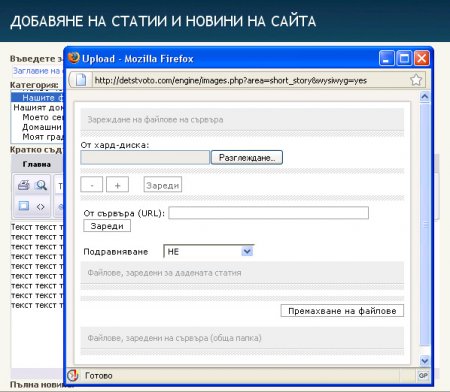Click the От хард-диска: label
The image size is (450, 392).
pyautogui.click(x=115, y=145)
